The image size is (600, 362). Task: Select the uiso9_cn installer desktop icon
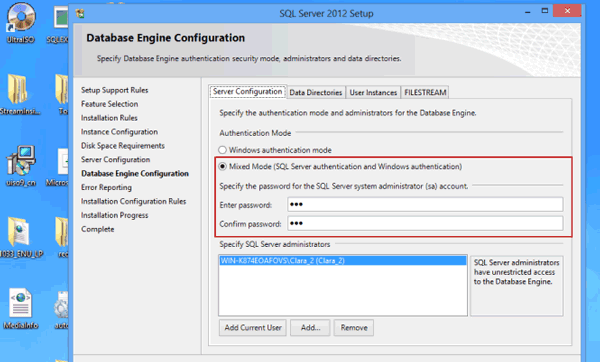click(x=21, y=165)
